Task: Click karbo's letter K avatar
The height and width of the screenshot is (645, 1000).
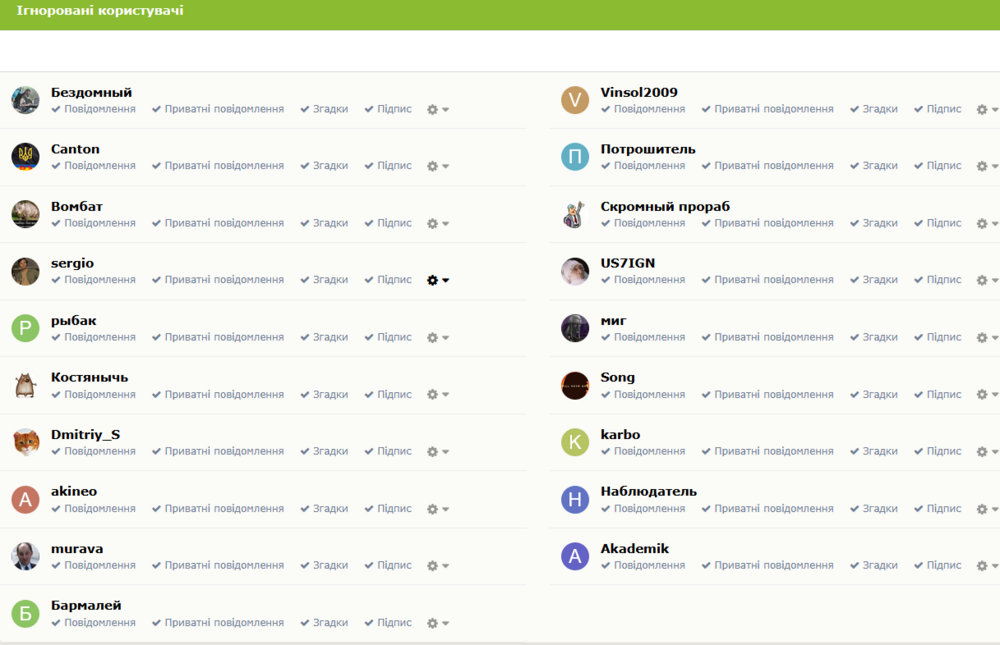Action: (575, 442)
